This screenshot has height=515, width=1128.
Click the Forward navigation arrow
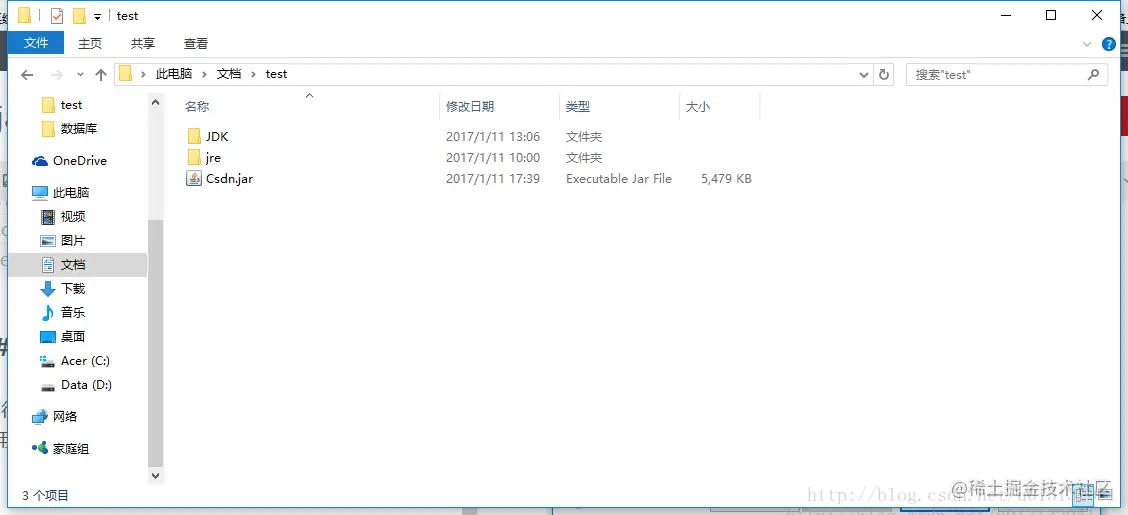pos(57,74)
